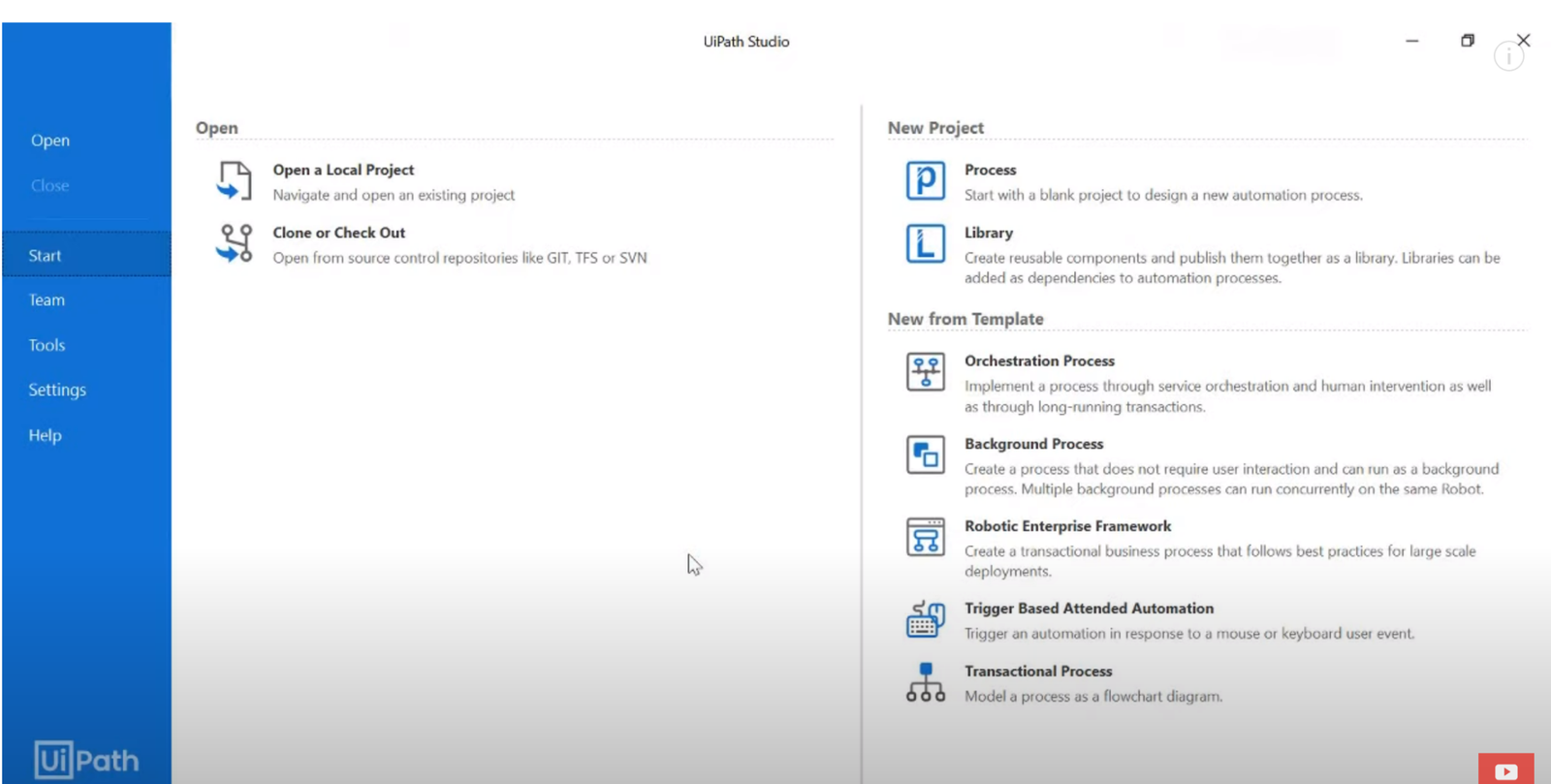Choose Open a Local Project title
This screenshot has width=1551, height=784.
point(343,170)
